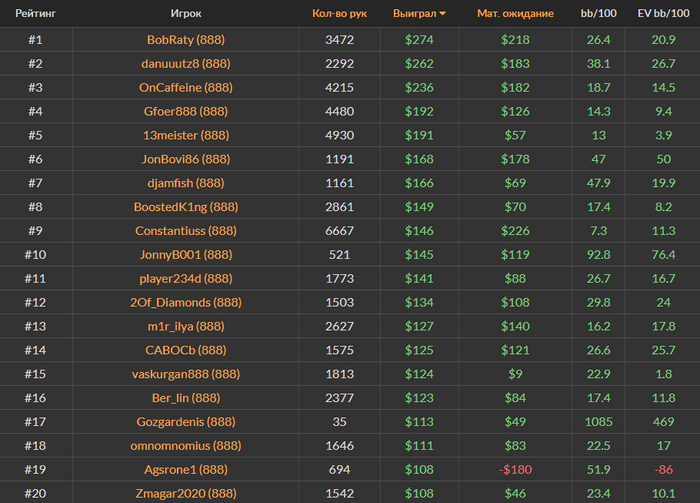This screenshot has height=503, width=700.
Task: Click the bb/100 column header
Action: click(x=599, y=14)
